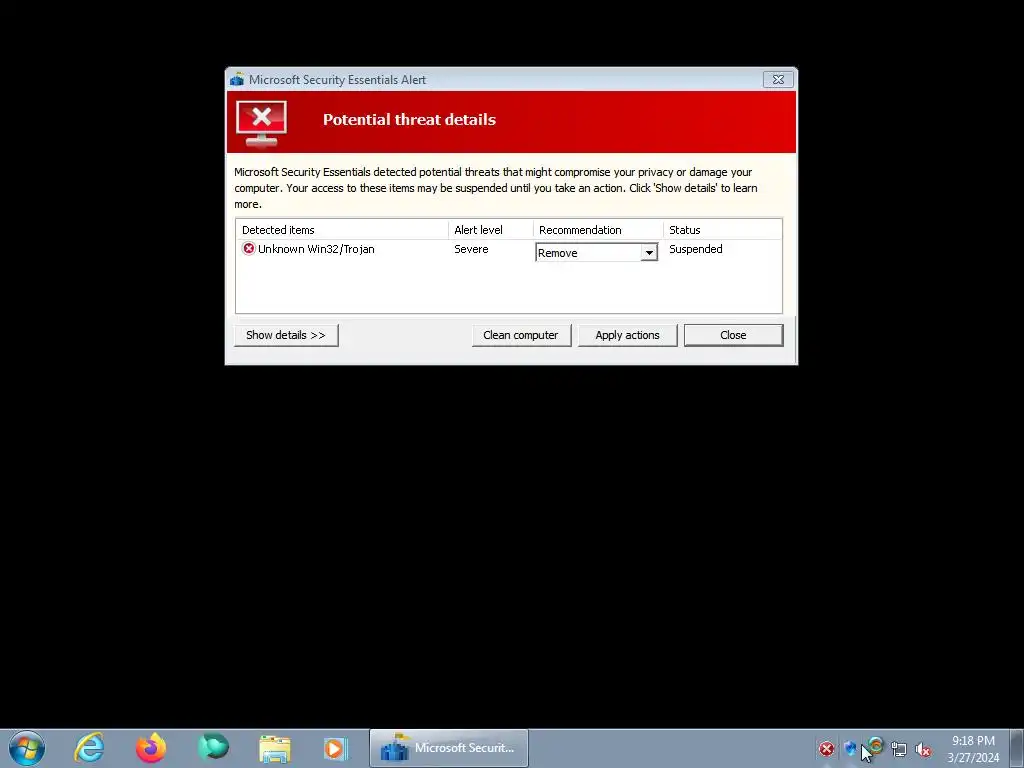Click the red X tray icon
This screenshot has width=1024, height=768.
point(827,749)
